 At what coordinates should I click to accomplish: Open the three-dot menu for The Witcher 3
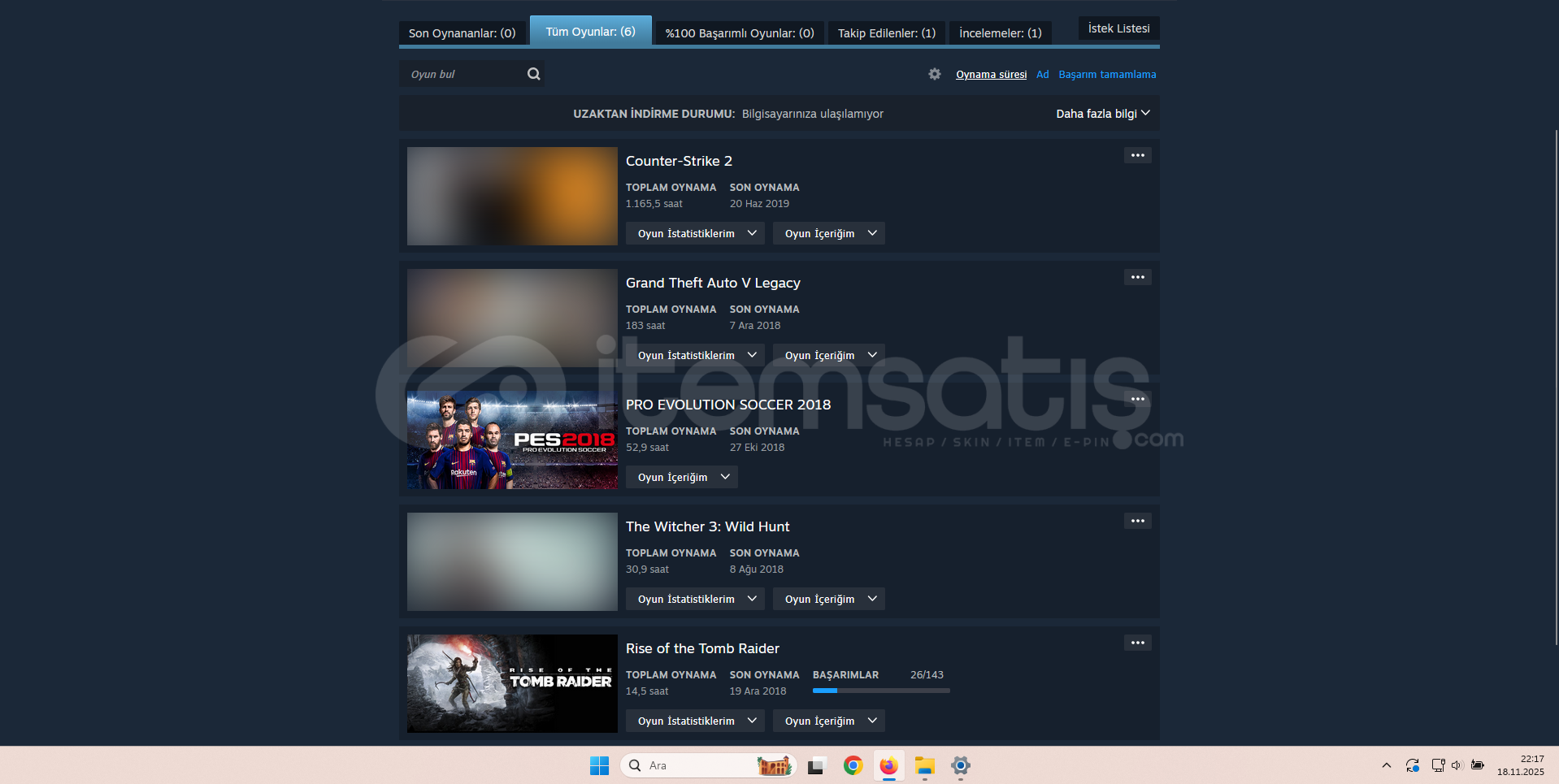click(x=1138, y=521)
